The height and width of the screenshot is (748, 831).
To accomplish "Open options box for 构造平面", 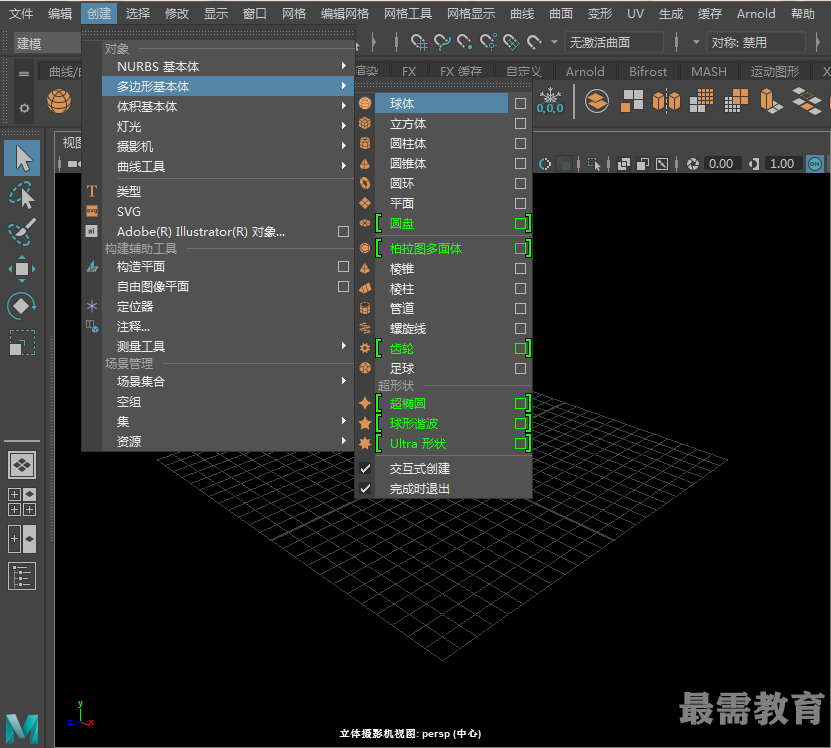I will (343, 266).
